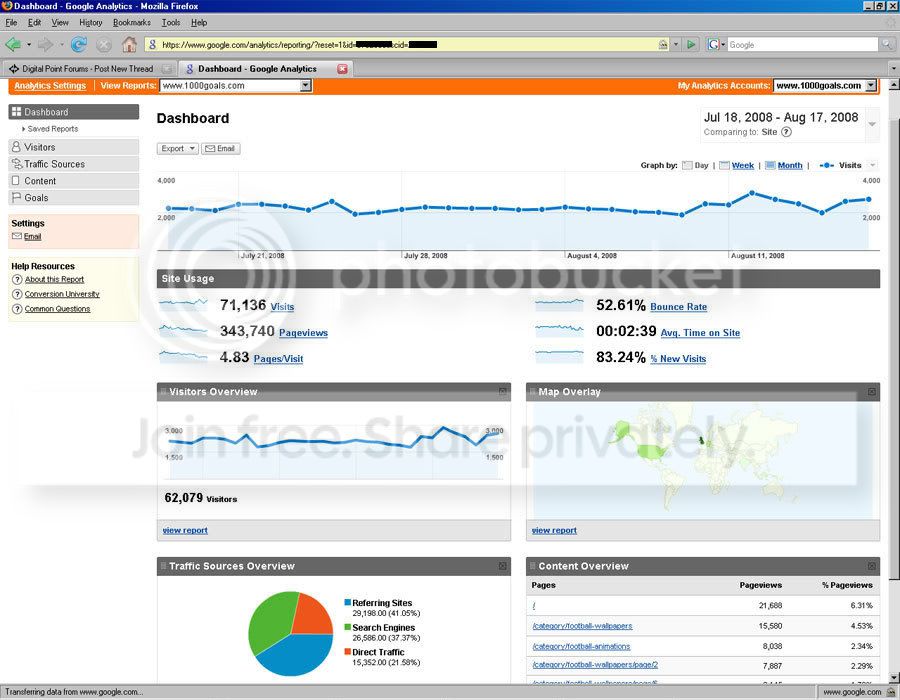
Task: Close the Map Overlay widget
Action: coord(871,391)
